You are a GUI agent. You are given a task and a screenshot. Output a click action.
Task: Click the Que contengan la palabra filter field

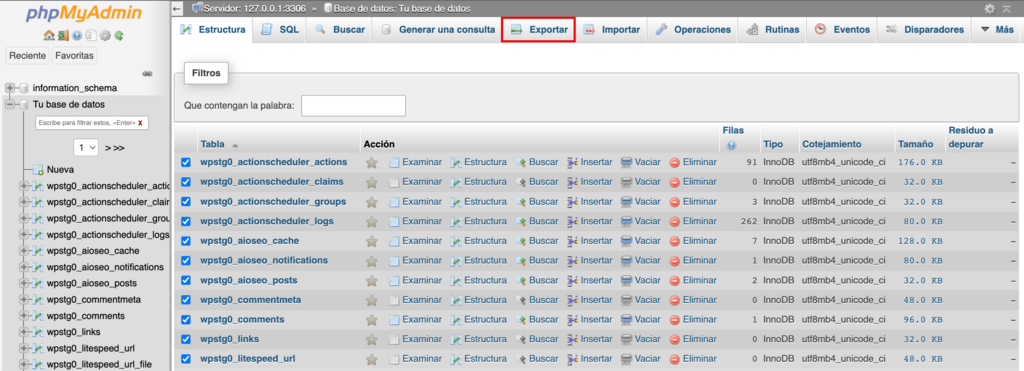[353, 105]
